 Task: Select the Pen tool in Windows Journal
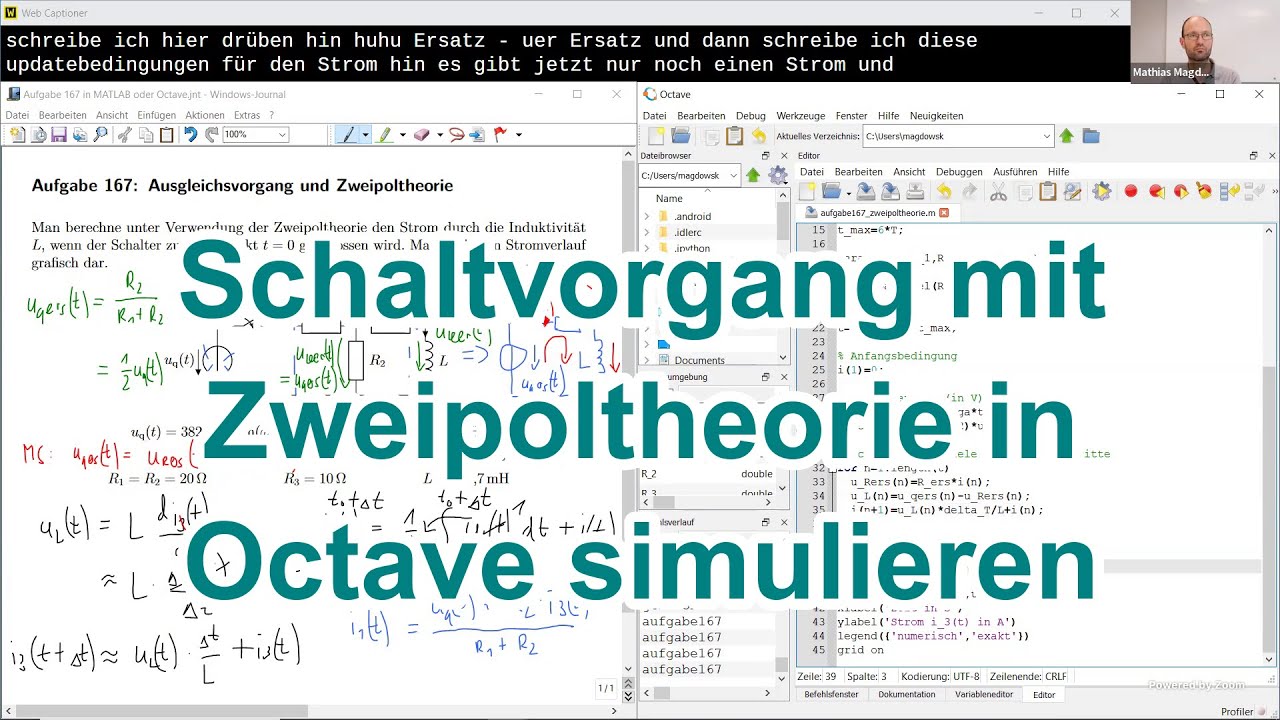(347, 135)
